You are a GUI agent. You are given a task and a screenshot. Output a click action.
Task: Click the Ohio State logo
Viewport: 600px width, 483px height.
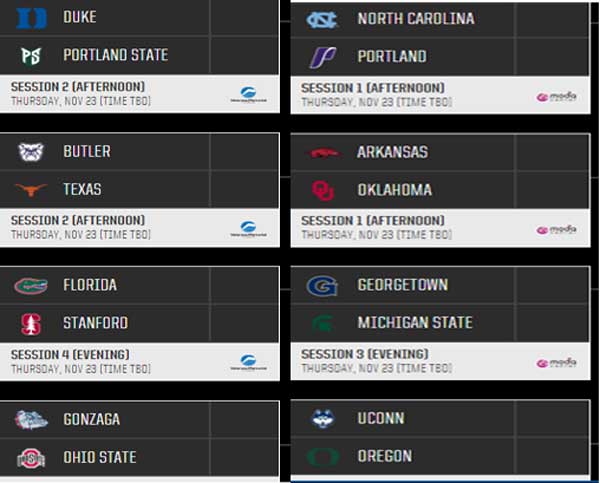(x=31, y=458)
